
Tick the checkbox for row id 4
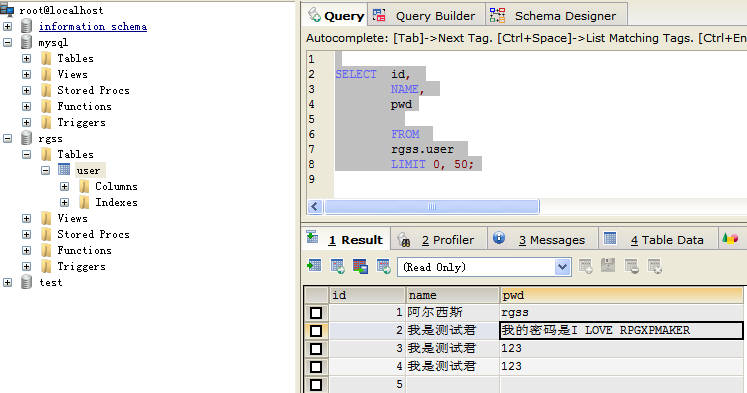point(316,367)
